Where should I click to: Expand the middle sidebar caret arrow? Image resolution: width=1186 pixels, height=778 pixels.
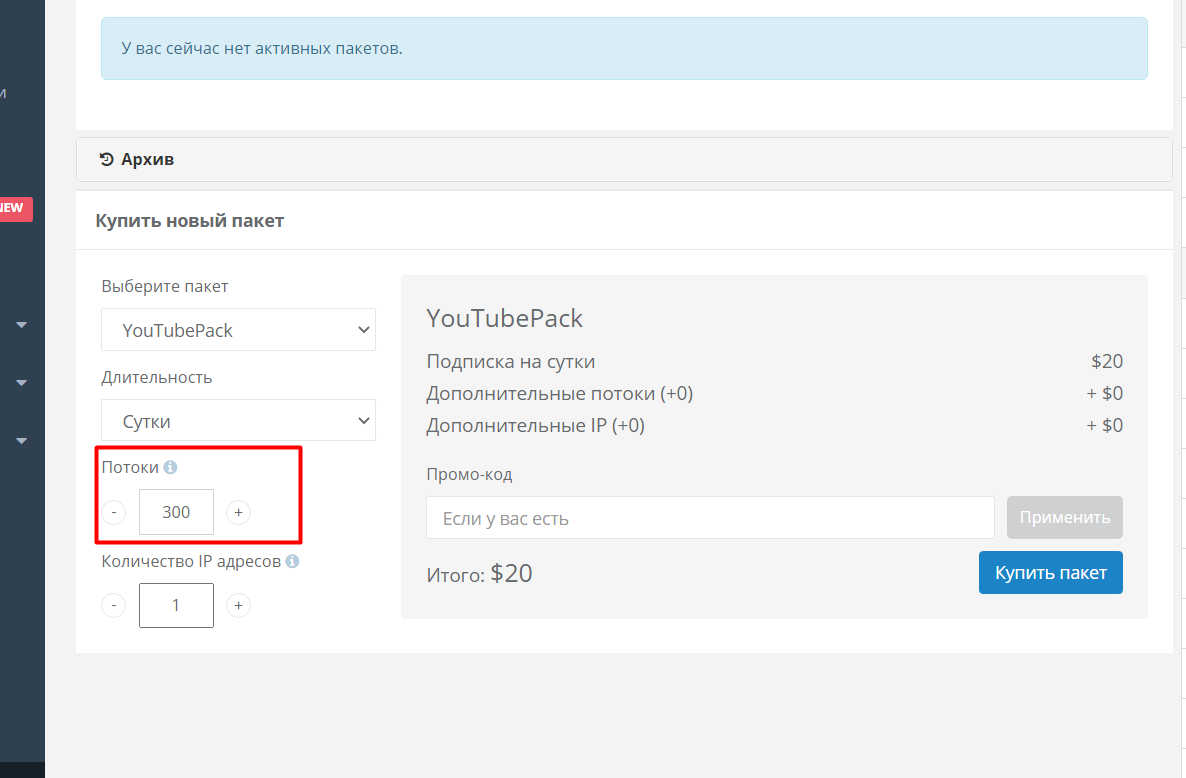[22, 382]
